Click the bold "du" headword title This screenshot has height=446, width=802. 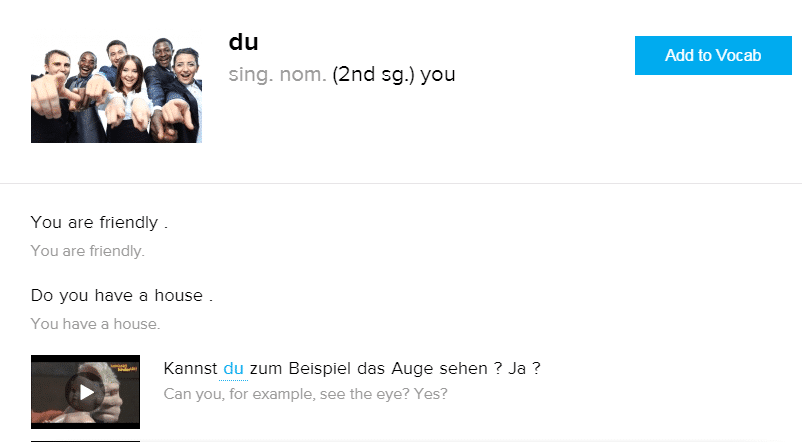coord(244,42)
